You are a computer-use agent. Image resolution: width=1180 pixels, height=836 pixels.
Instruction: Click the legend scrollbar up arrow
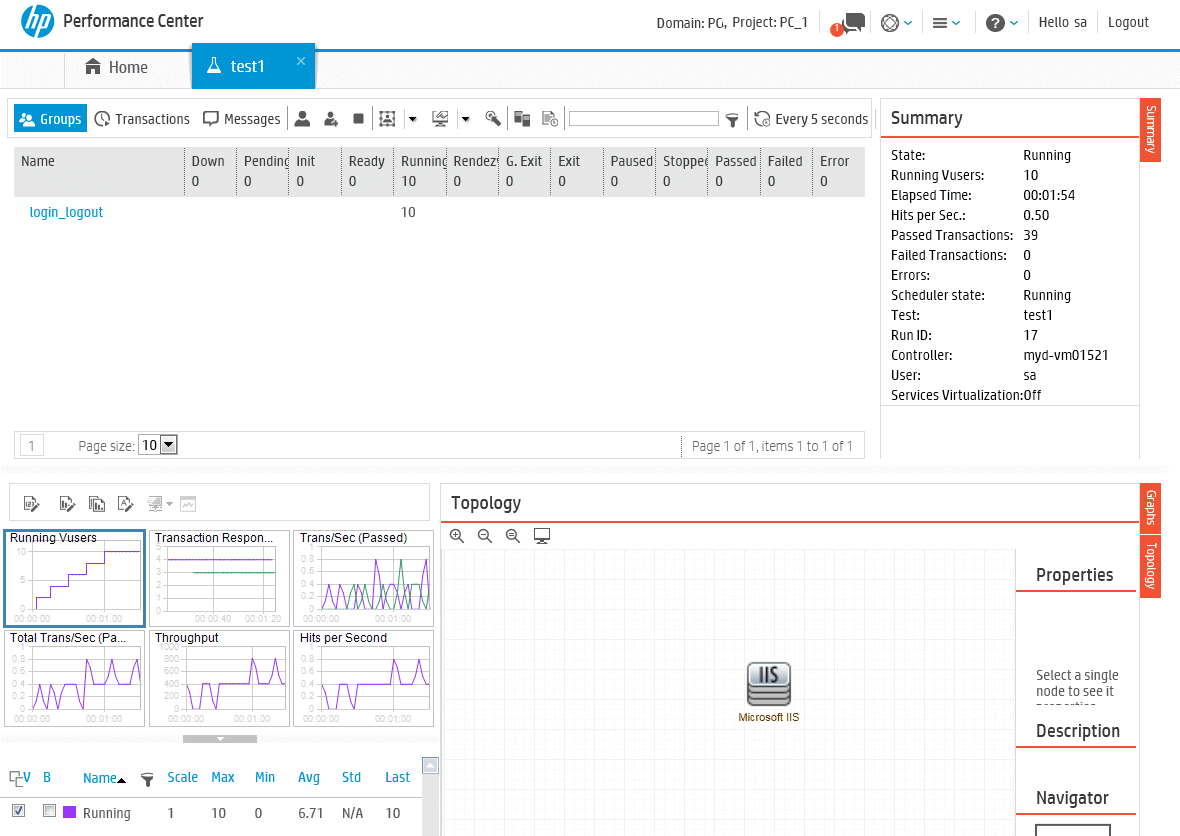tap(430, 765)
